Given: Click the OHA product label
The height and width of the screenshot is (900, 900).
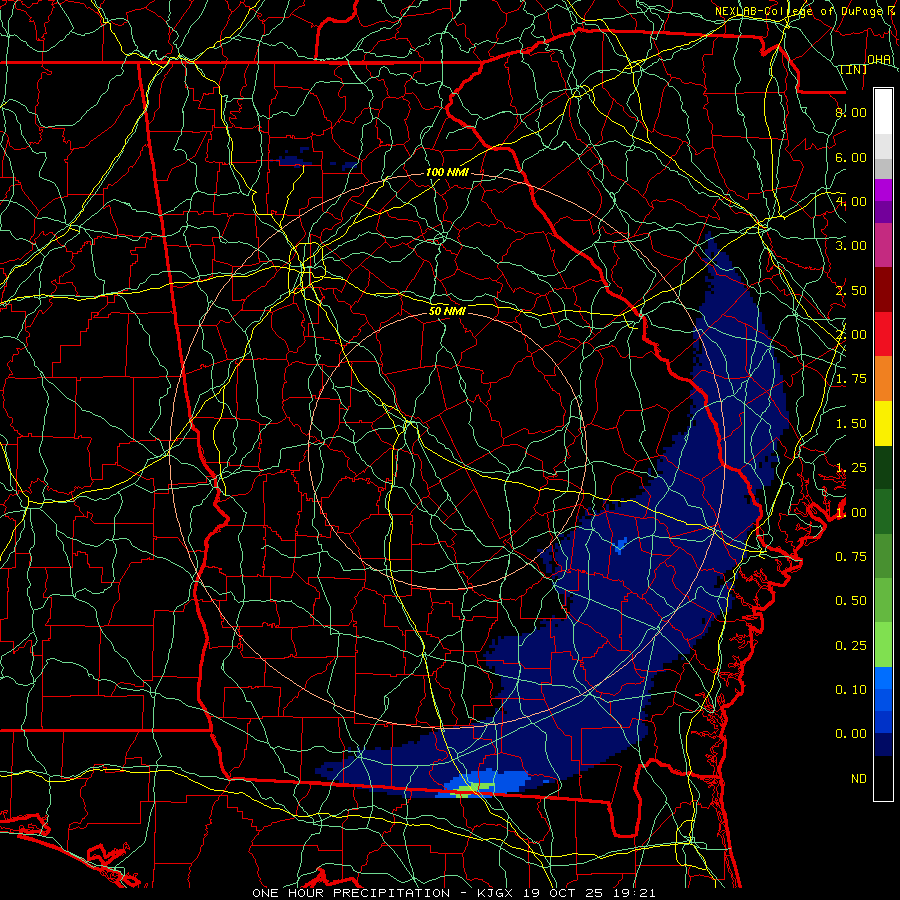Looking at the screenshot, I should (x=879, y=59).
